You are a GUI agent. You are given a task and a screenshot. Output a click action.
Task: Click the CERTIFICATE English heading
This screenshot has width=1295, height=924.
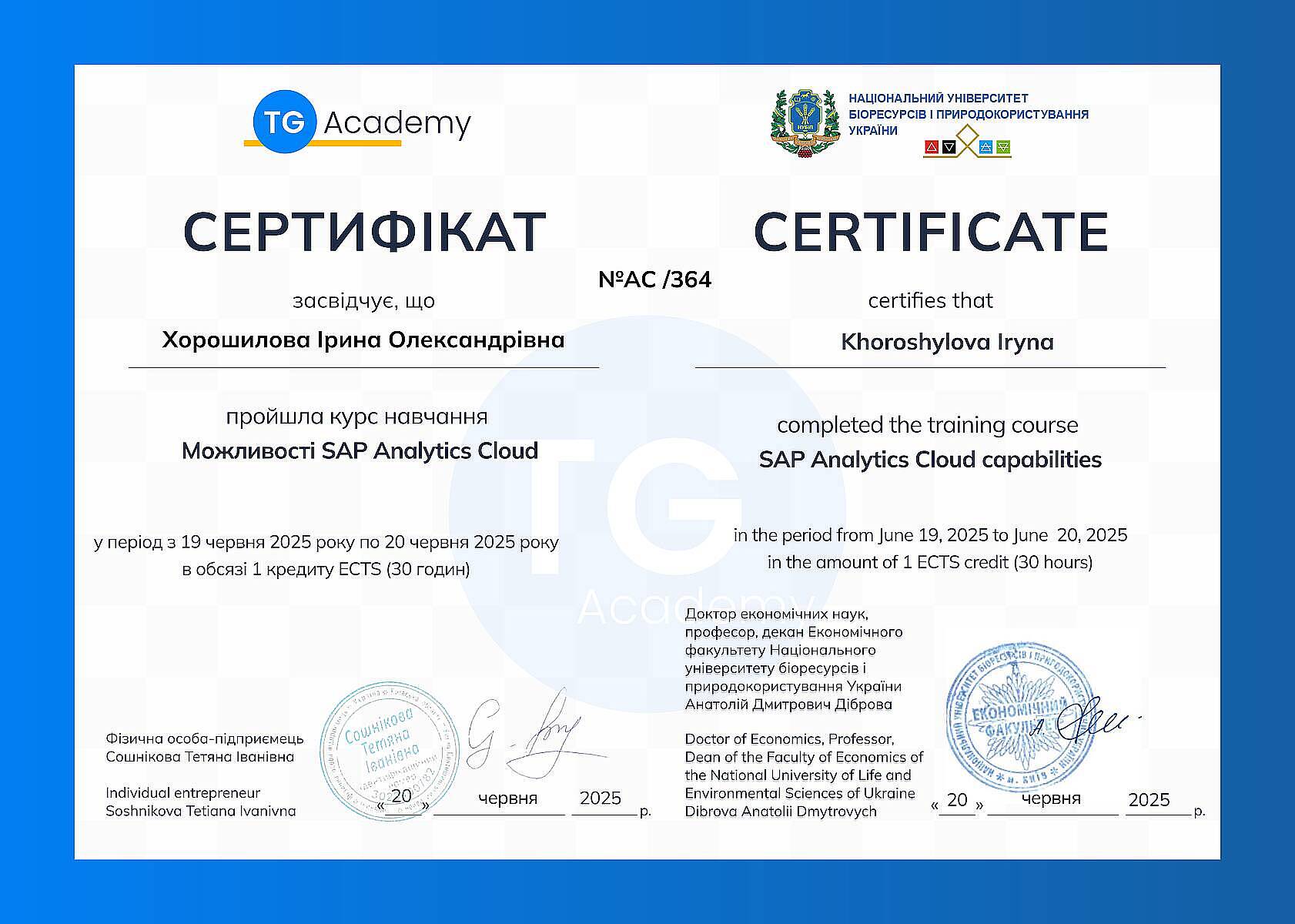(x=931, y=232)
